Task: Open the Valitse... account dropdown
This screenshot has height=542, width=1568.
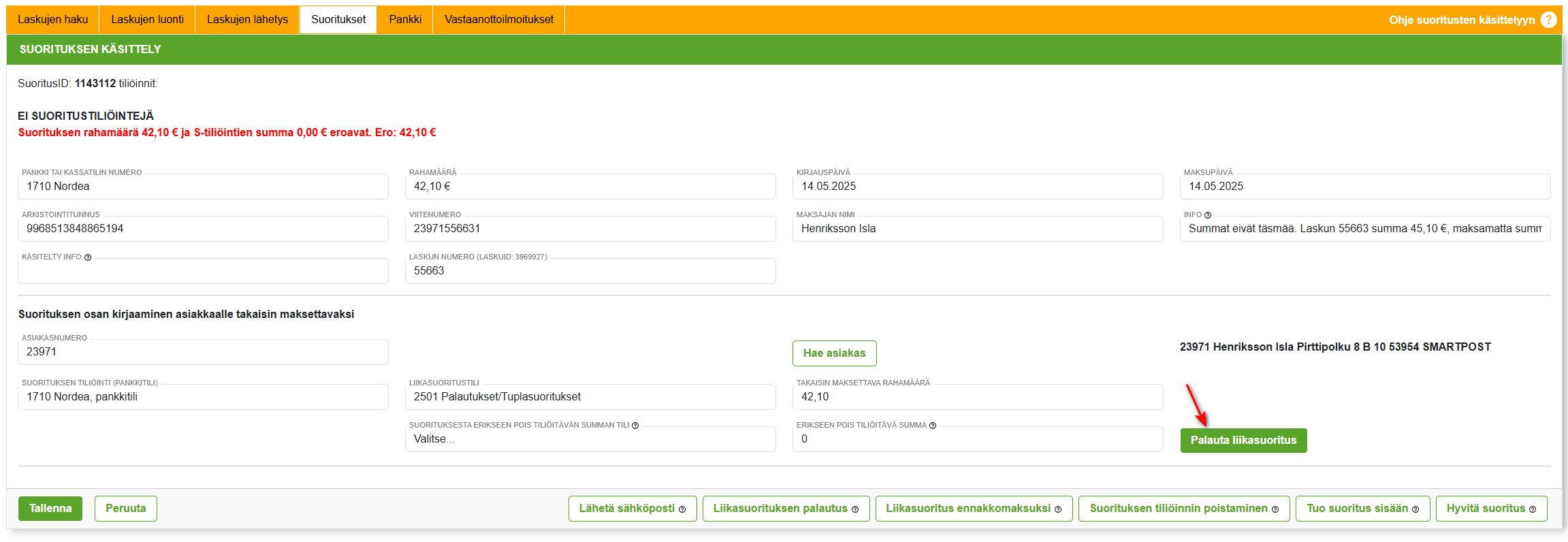Action: pos(590,439)
